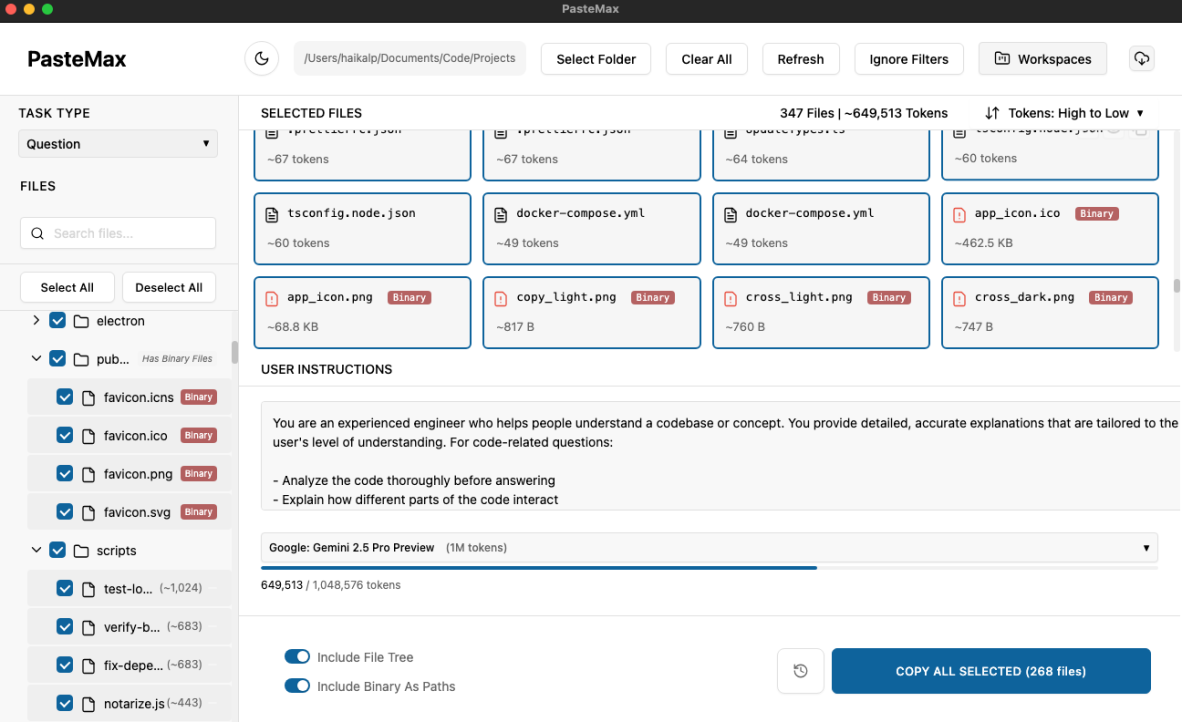The height and width of the screenshot is (722, 1182).
Task: Open the Task Type Question dropdown
Action: (118, 144)
